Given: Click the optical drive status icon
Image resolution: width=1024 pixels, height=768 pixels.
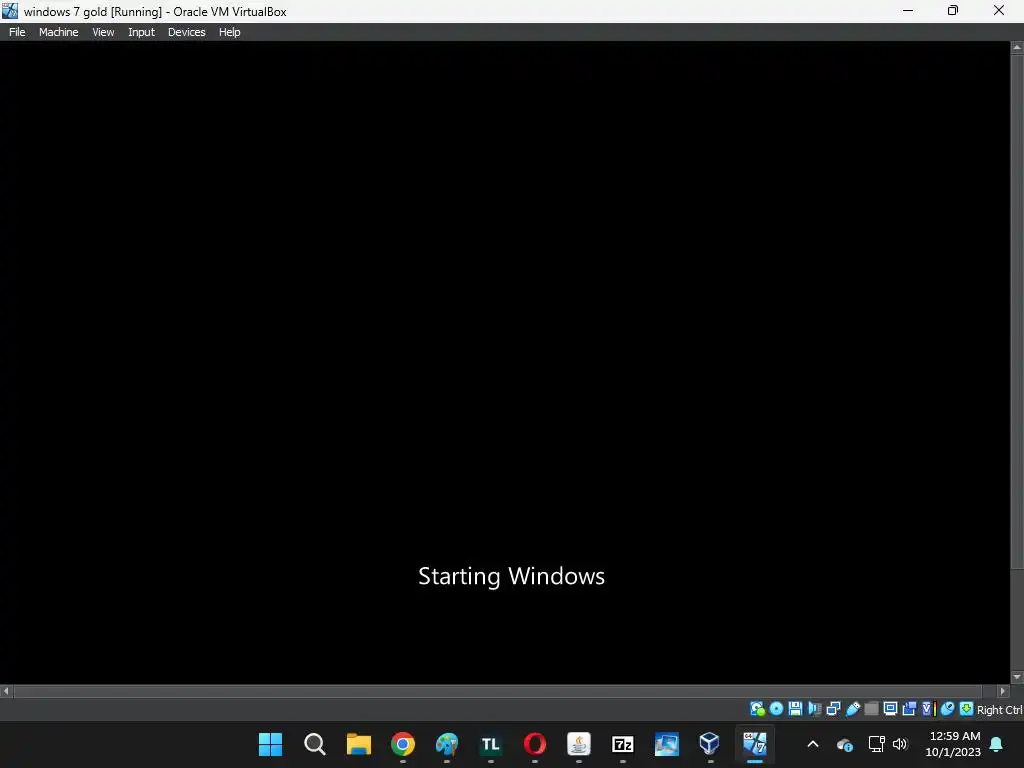Looking at the screenshot, I should (x=776, y=709).
